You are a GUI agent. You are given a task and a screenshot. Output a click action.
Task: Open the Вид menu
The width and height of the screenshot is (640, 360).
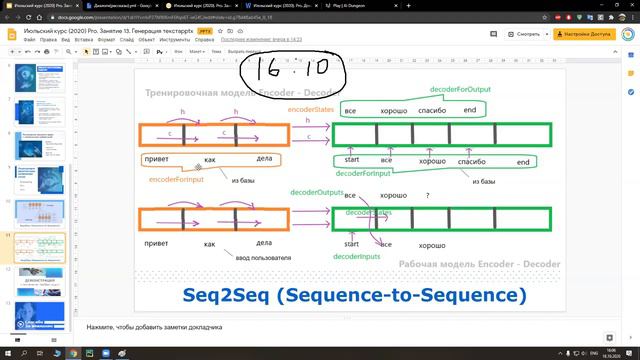point(66,40)
